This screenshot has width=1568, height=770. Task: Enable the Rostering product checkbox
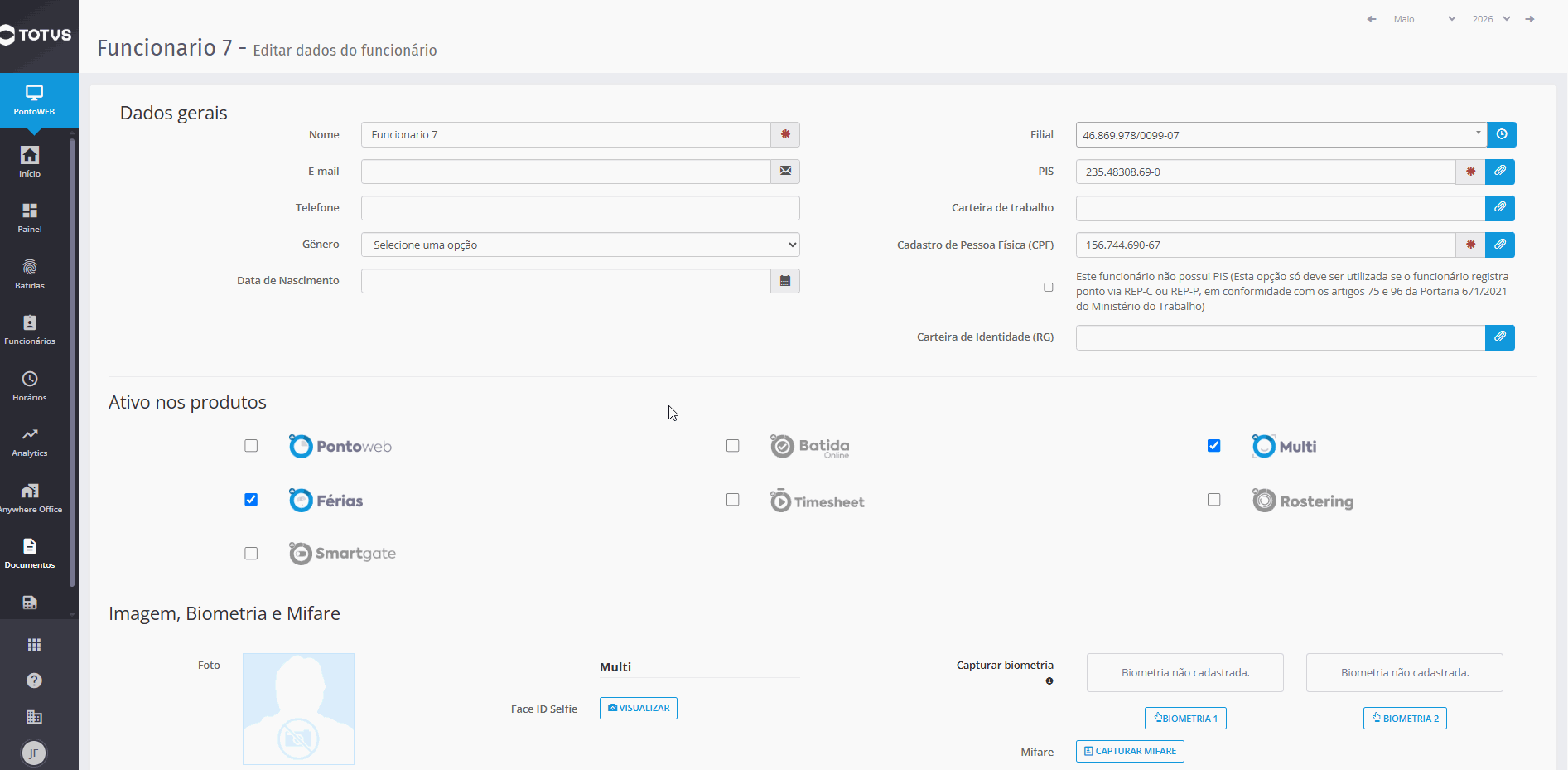1213,500
